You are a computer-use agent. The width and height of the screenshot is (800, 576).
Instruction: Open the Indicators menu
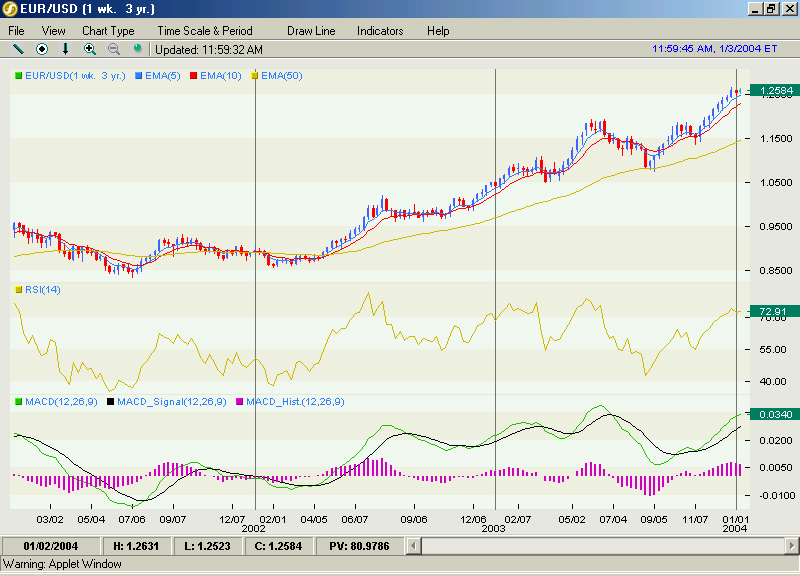point(380,31)
